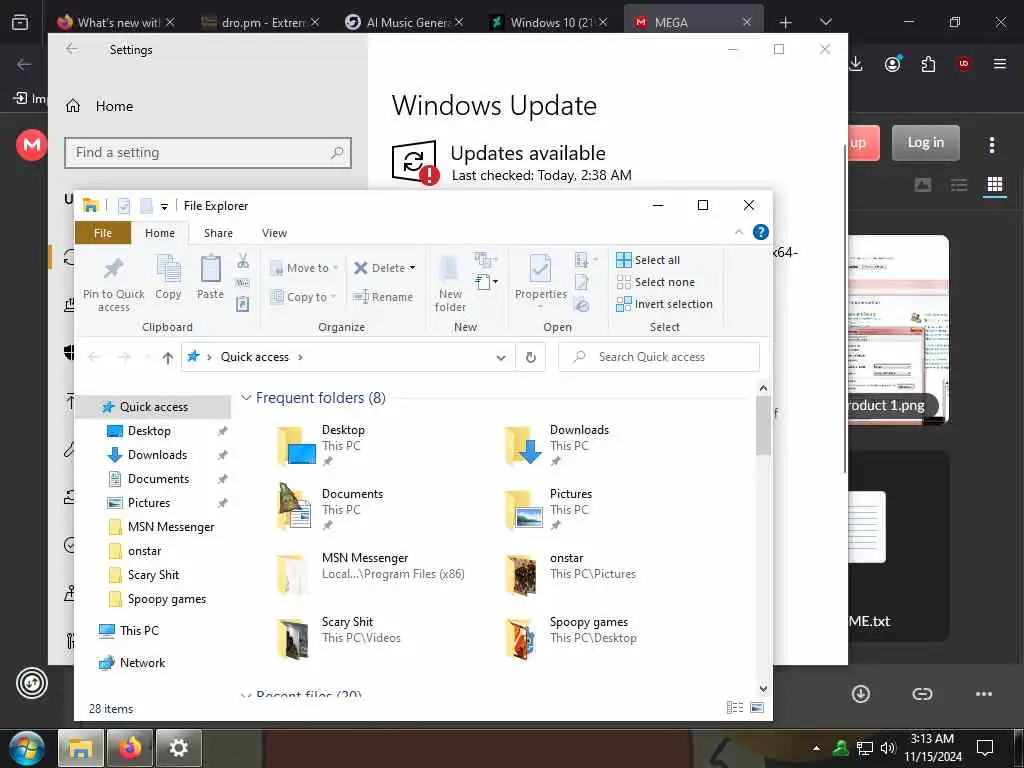Screen dimensions: 1024x768
Task: Click the Edit icon in Open group
Action: click(582, 283)
